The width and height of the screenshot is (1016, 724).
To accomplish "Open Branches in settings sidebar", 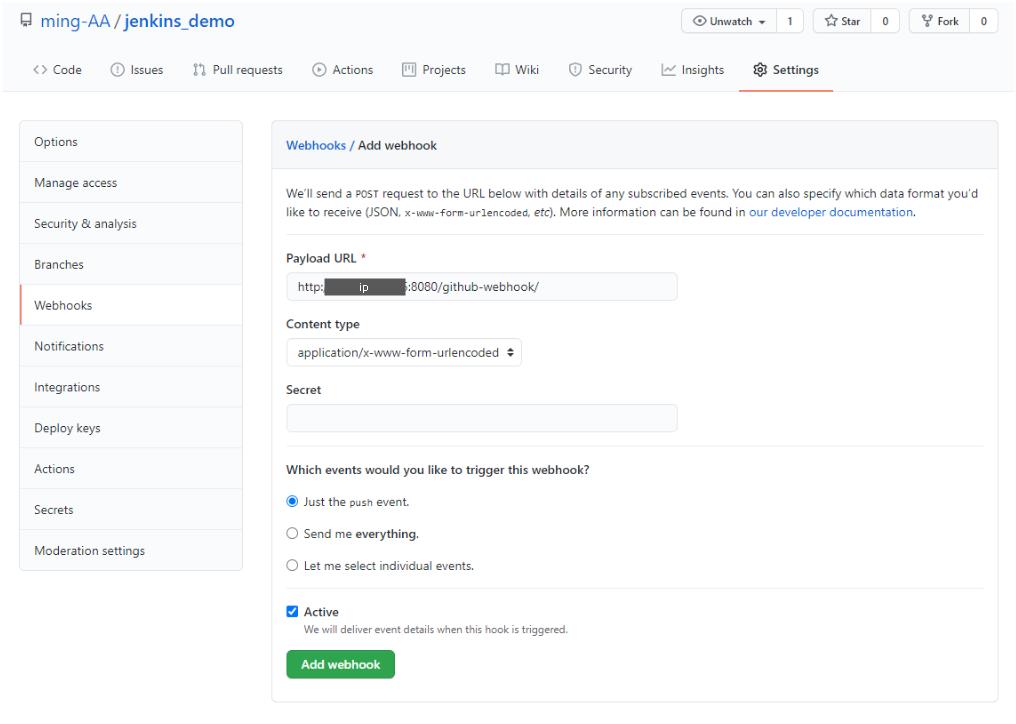I will pyautogui.click(x=131, y=264).
